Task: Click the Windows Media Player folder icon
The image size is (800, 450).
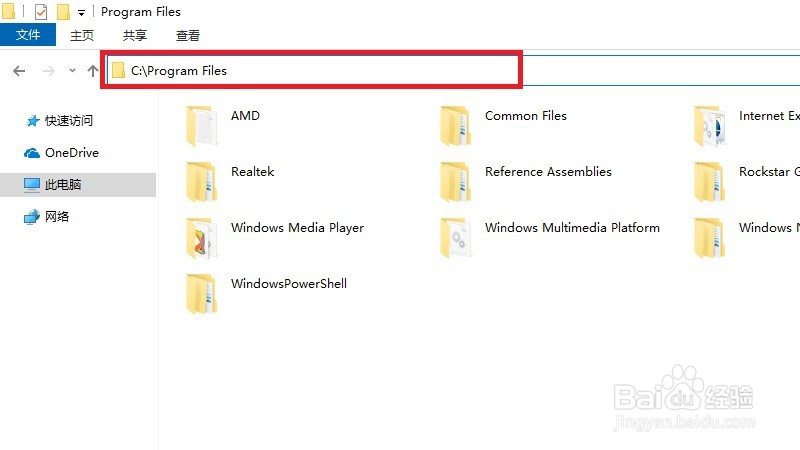Action: pos(202,238)
